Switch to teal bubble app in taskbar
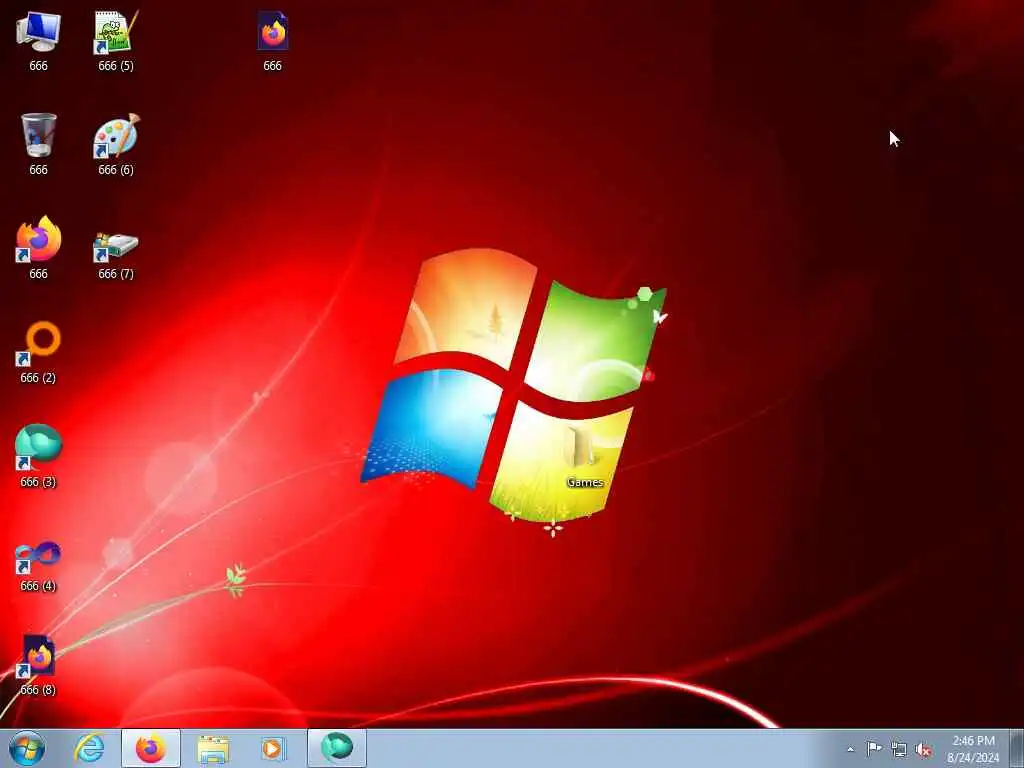1024x768 pixels. point(337,748)
